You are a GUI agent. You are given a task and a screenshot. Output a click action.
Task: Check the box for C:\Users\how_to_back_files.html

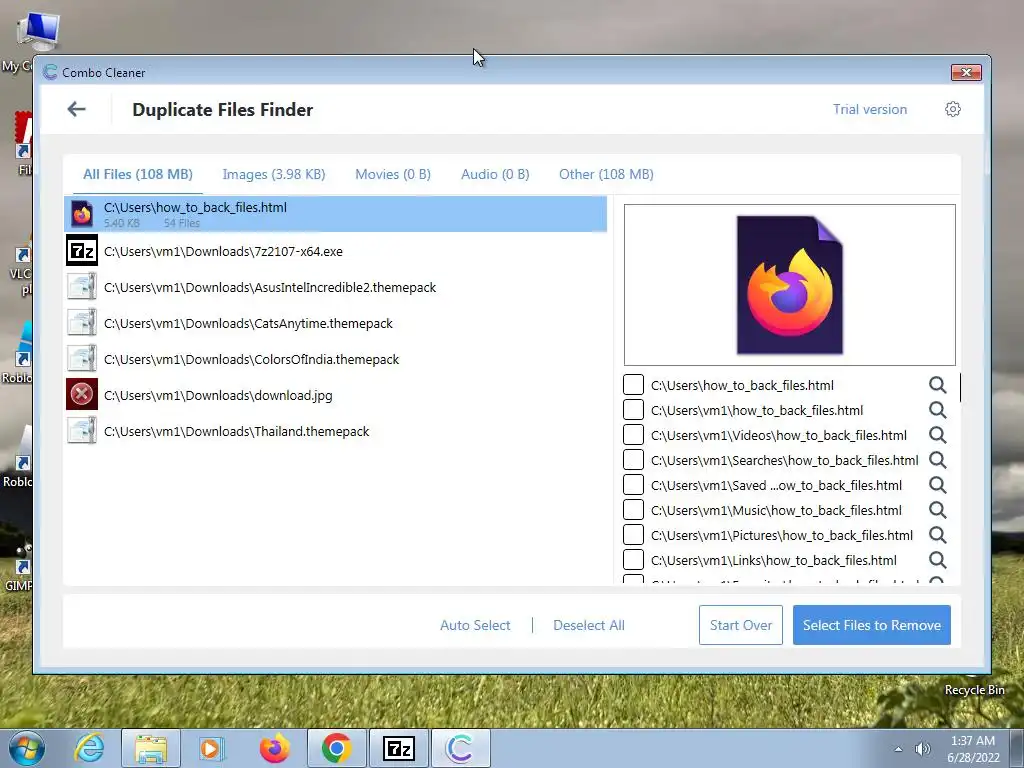(633, 385)
